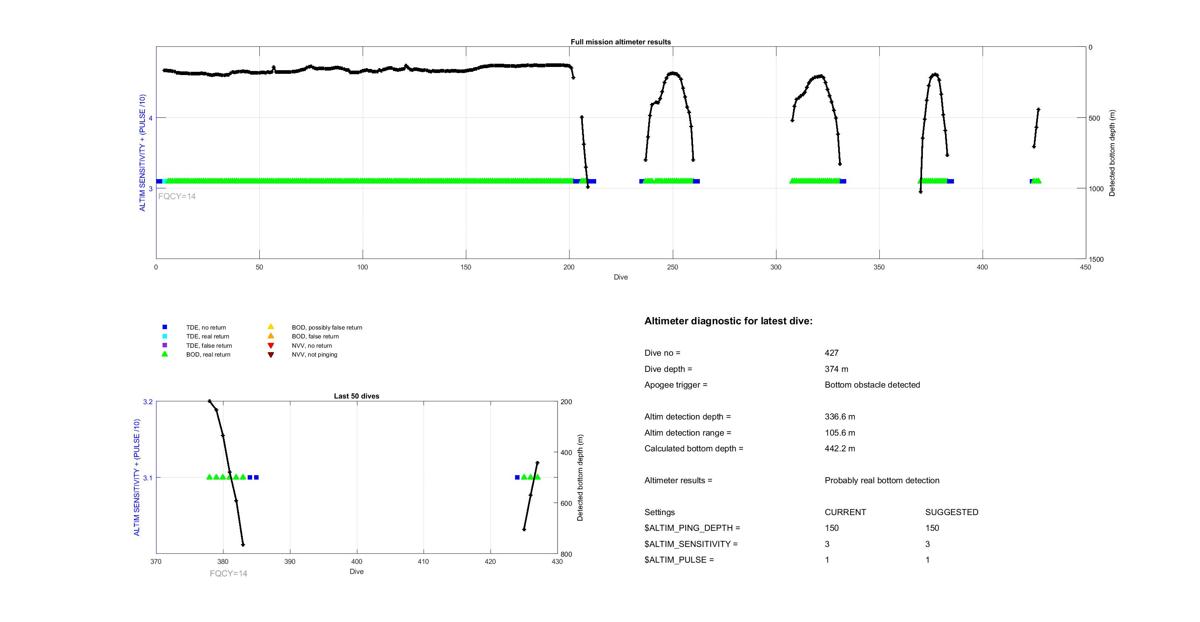Image resolution: width=1200 pixels, height=622 pixels.
Task: Click the 'Apogee trigger =' label
Action: (676, 385)
